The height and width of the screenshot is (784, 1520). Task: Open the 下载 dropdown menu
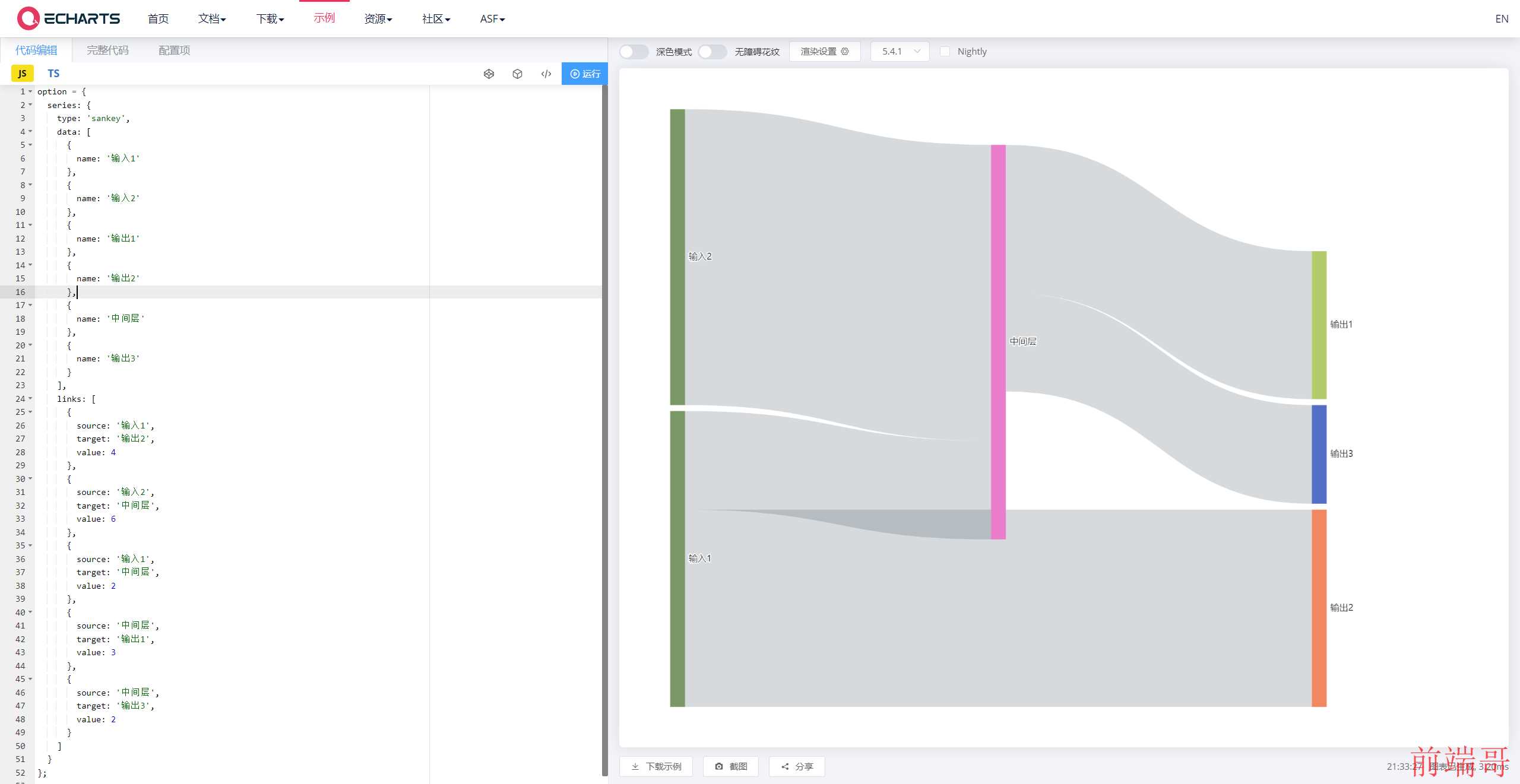270,19
